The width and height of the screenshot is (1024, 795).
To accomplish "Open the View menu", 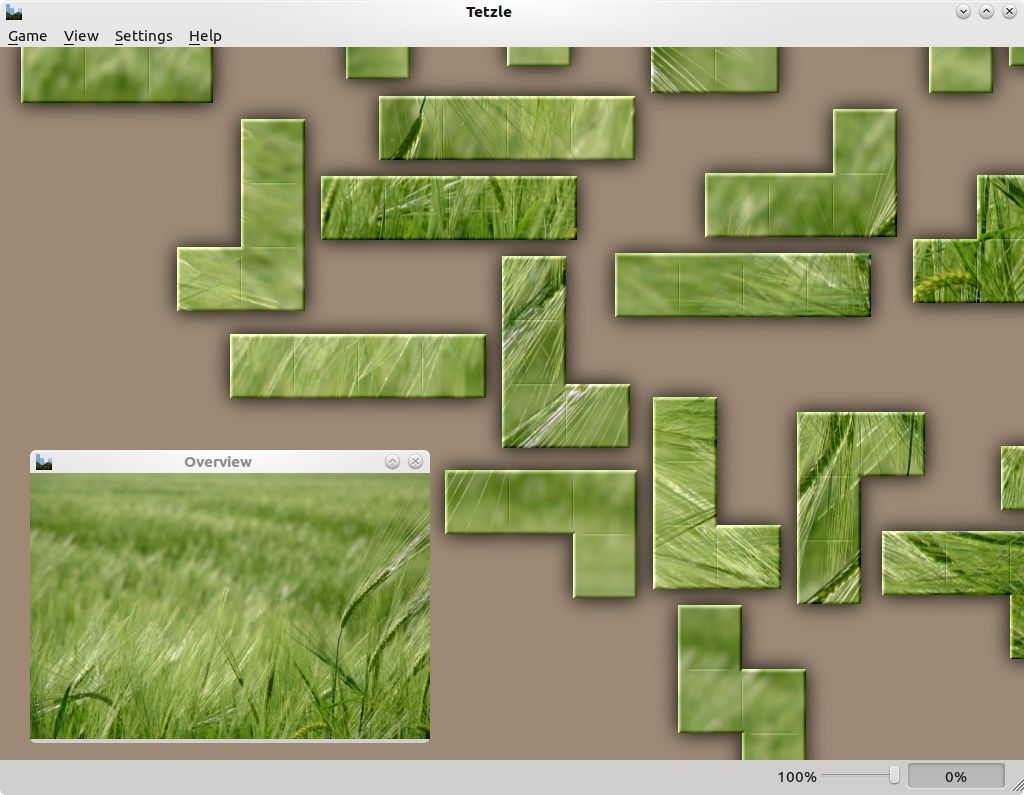I will [81, 36].
